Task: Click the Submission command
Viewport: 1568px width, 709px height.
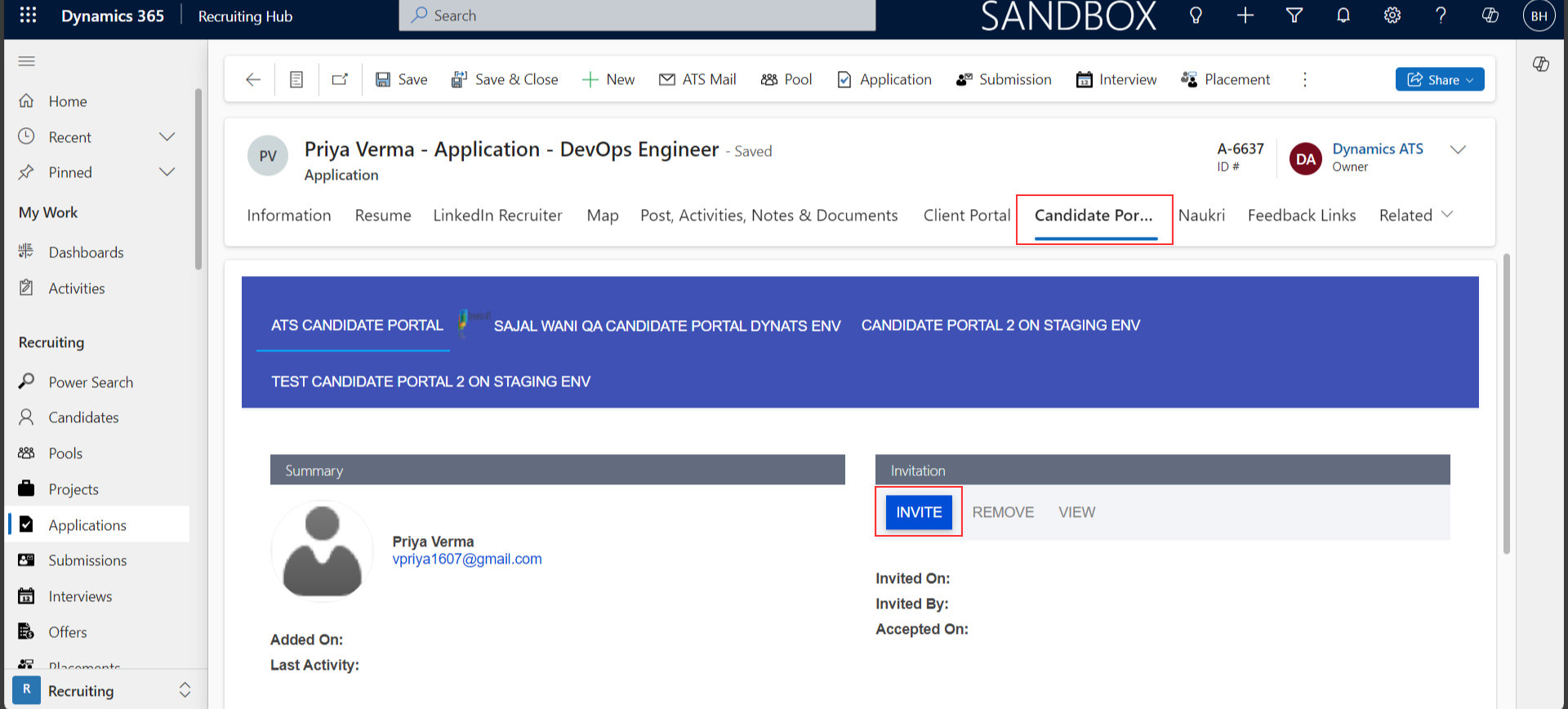Action: tap(1004, 79)
